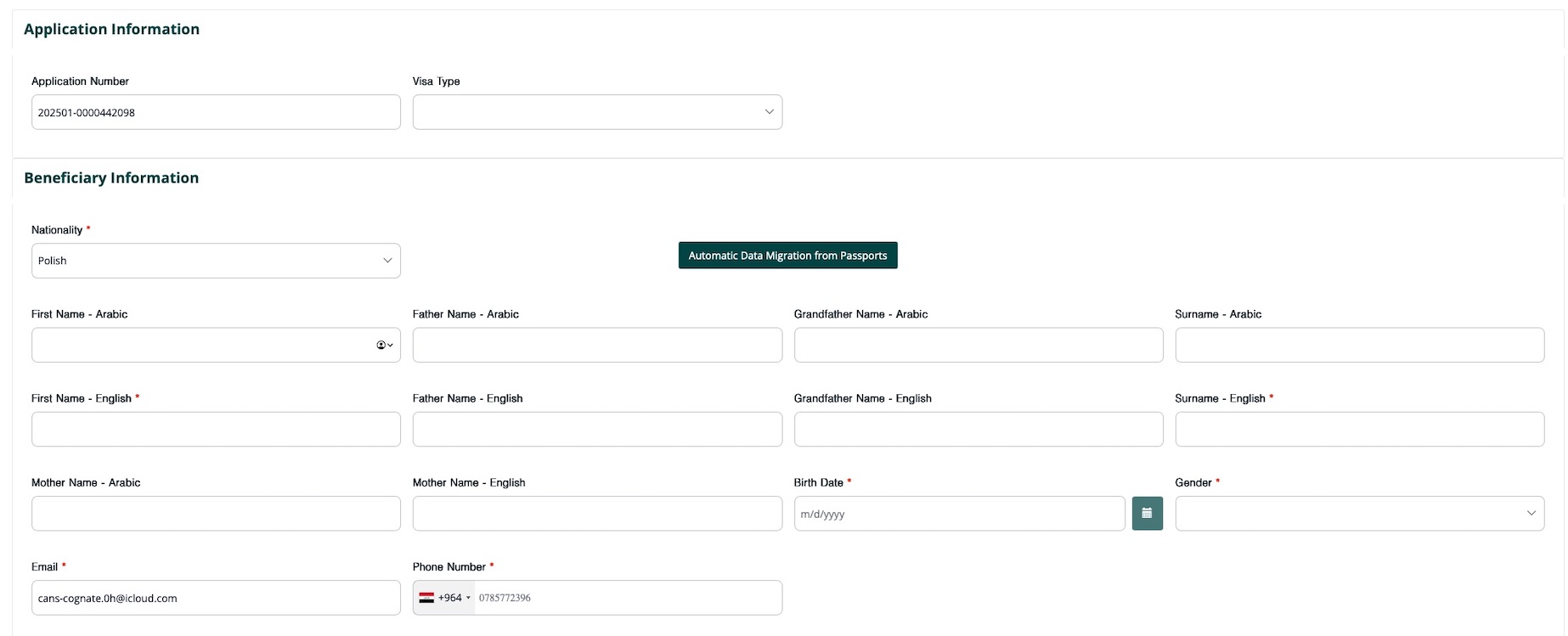1568x636 pixels.
Task: Click the Mother Name - Arabic field
Action: (216, 514)
